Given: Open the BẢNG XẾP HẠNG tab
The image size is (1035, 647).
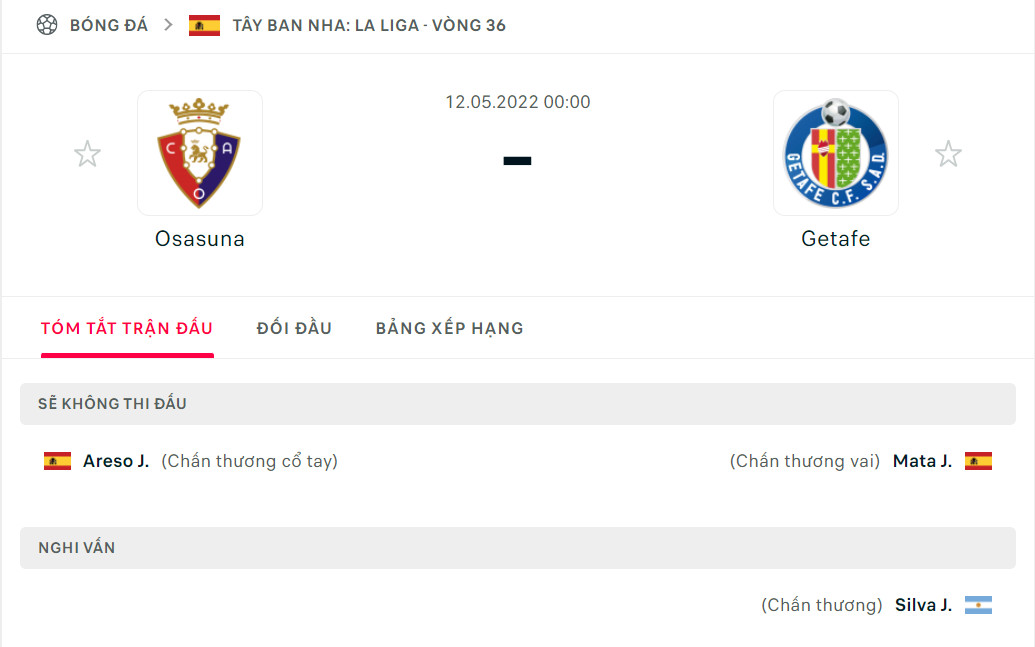Looking at the screenshot, I should click(x=449, y=327).
